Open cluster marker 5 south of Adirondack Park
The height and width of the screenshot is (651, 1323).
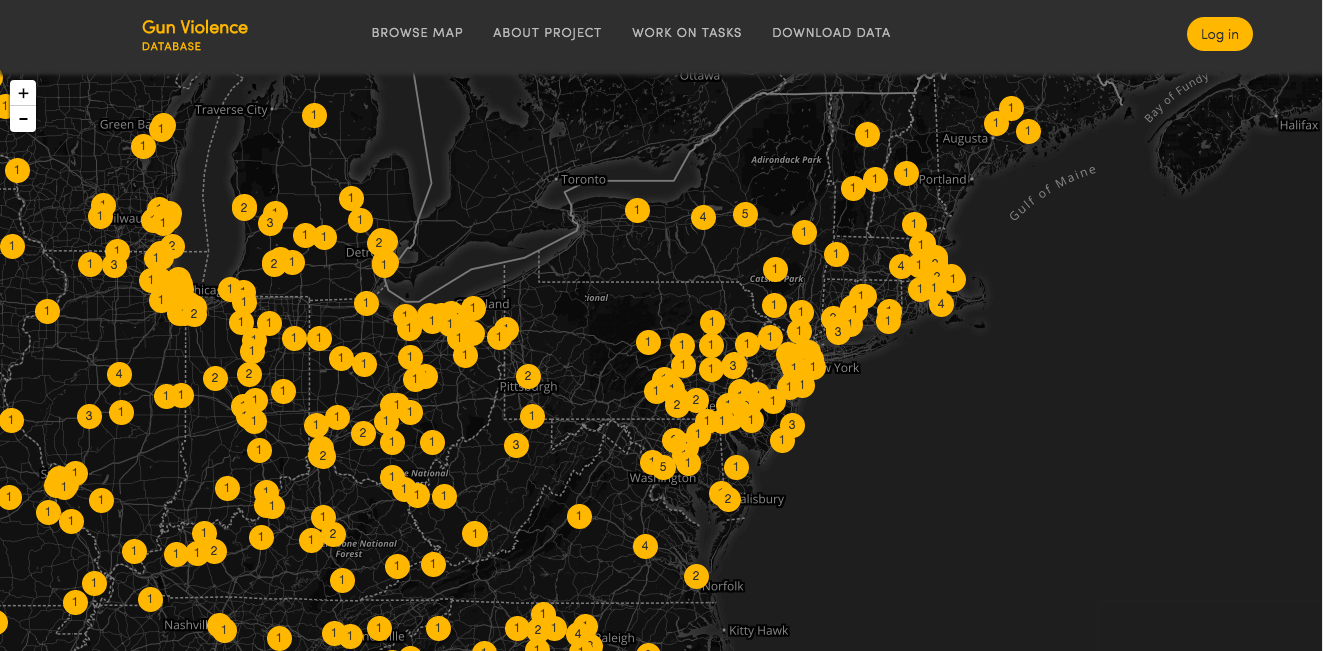tap(744, 214)
